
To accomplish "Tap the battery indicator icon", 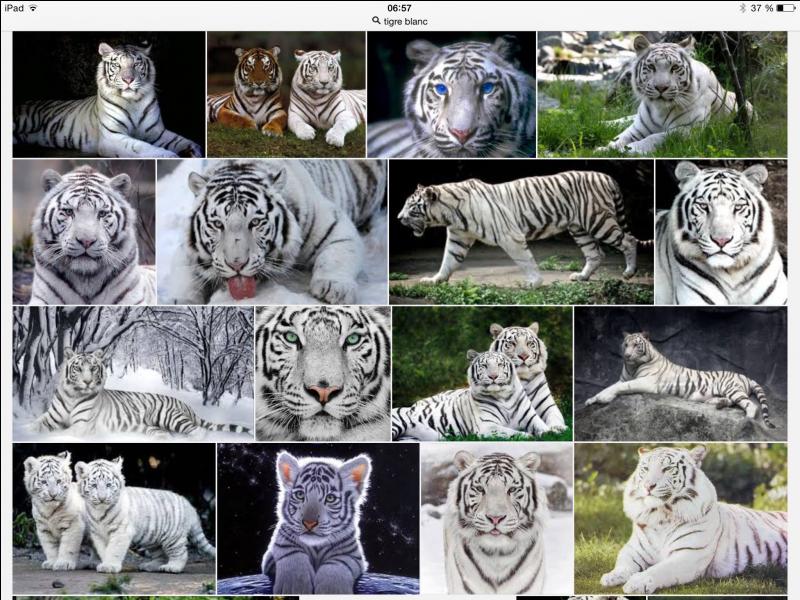I will click(x=785, y=8).
